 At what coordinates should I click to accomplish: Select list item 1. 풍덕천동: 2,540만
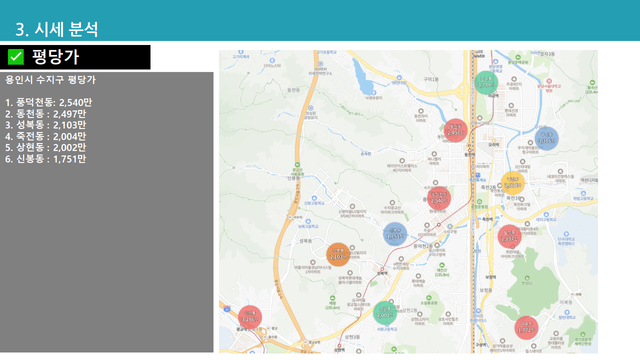click(49, 102)
